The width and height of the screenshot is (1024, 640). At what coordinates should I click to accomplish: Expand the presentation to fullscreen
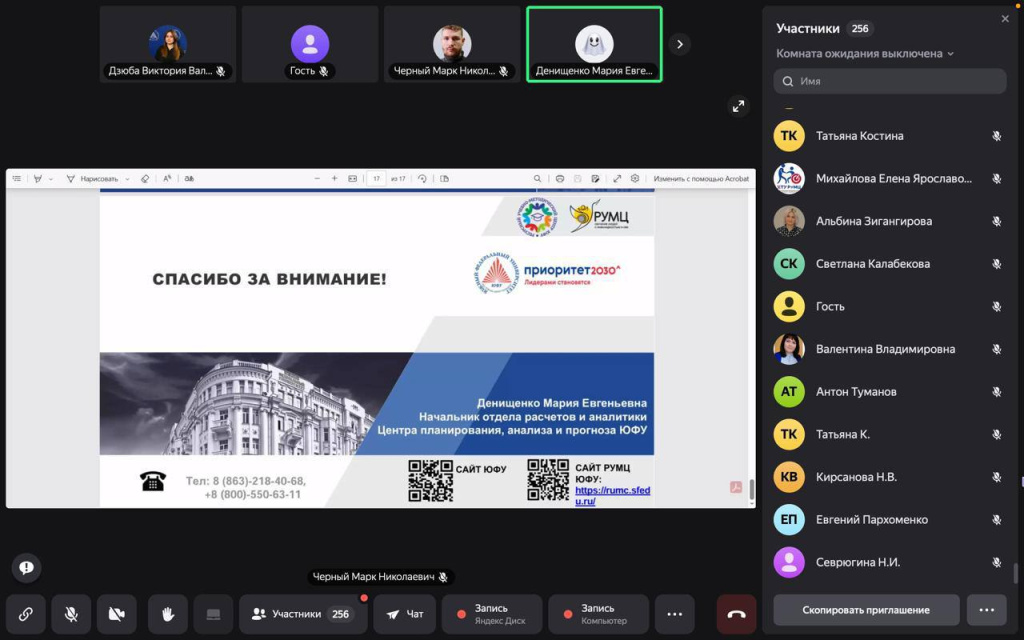pos(738,106)
